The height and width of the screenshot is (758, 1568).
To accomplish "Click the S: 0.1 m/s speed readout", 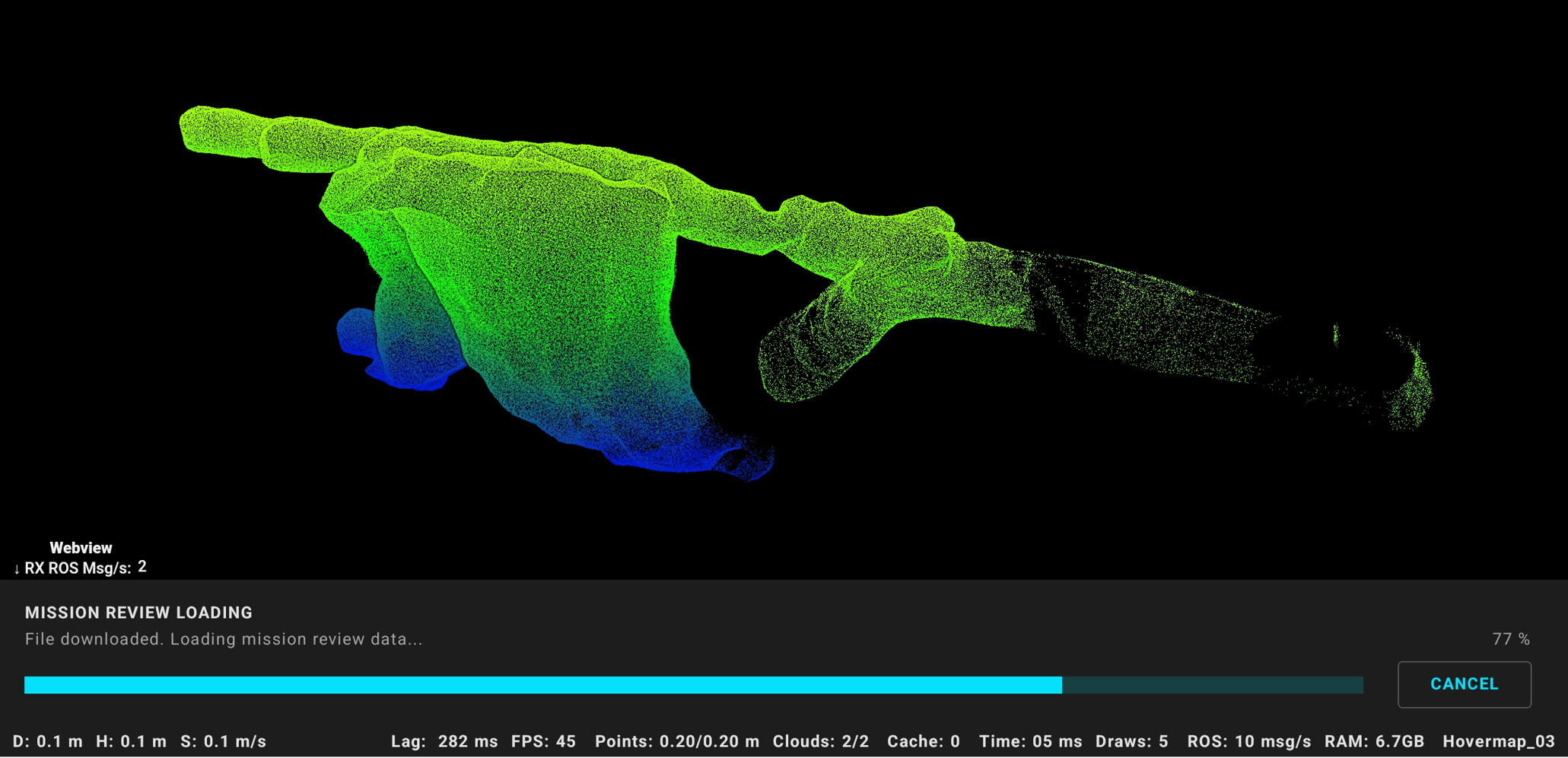I will (x=223, y=741).
